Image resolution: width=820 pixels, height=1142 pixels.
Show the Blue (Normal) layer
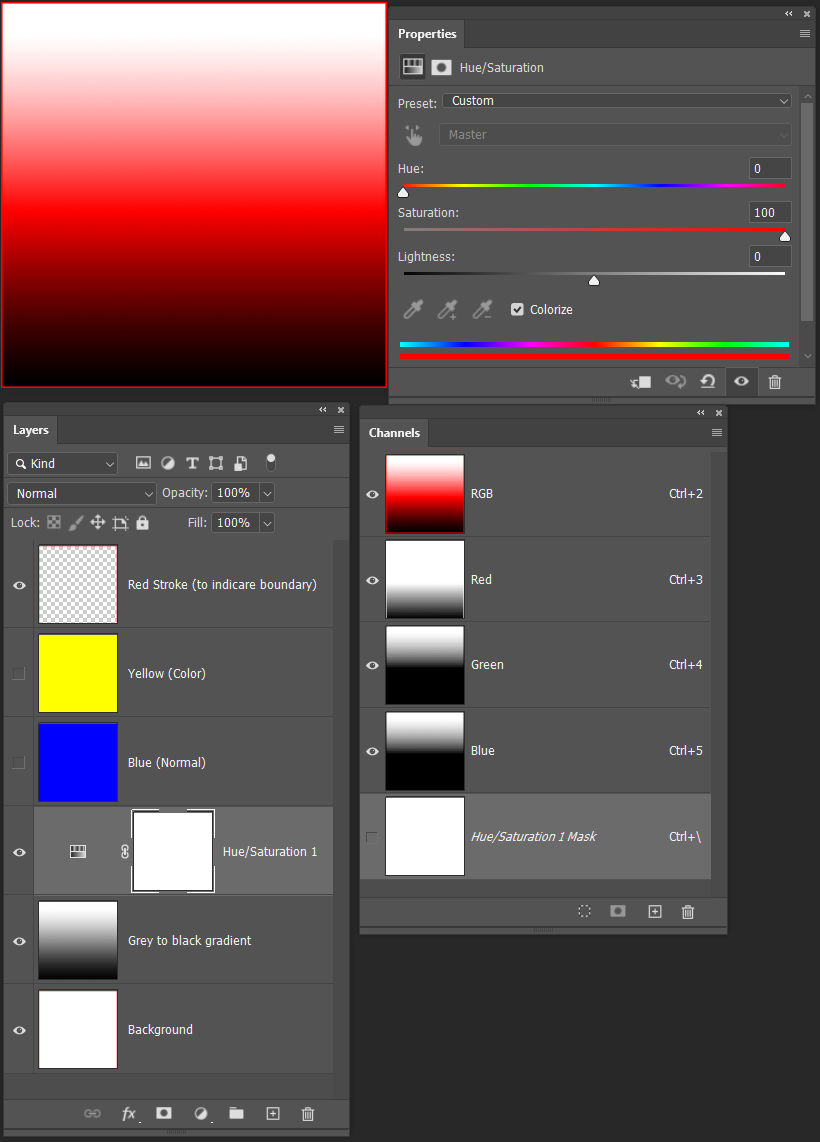18,762
